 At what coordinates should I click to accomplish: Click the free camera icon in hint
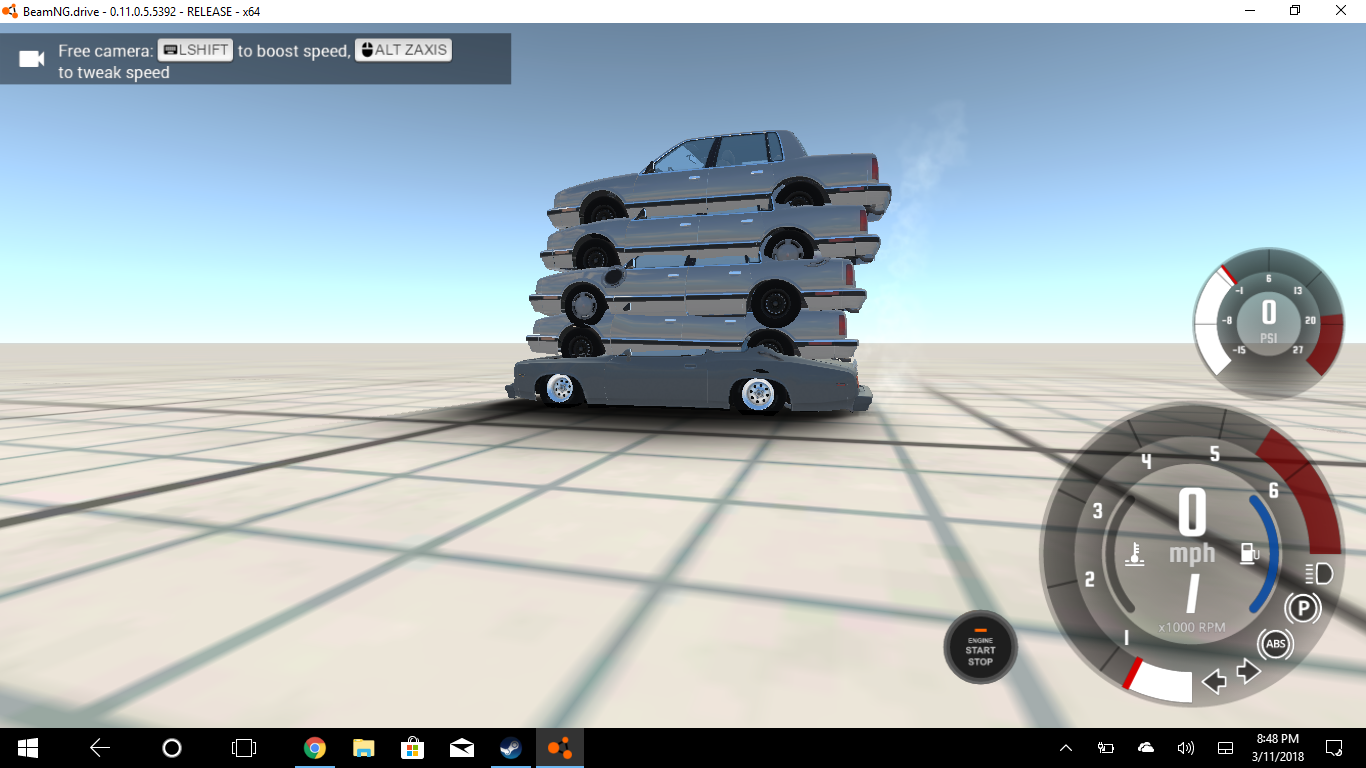tap(32, 59)
